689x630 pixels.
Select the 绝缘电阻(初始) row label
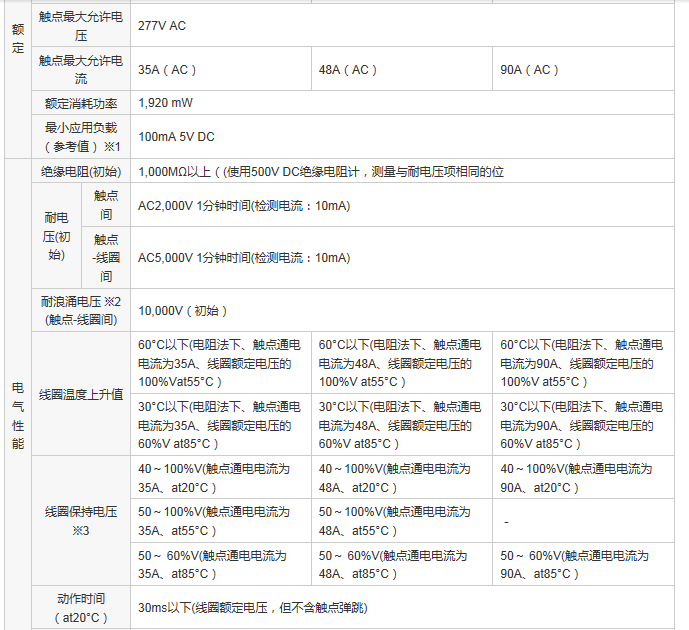click(81, 171)
